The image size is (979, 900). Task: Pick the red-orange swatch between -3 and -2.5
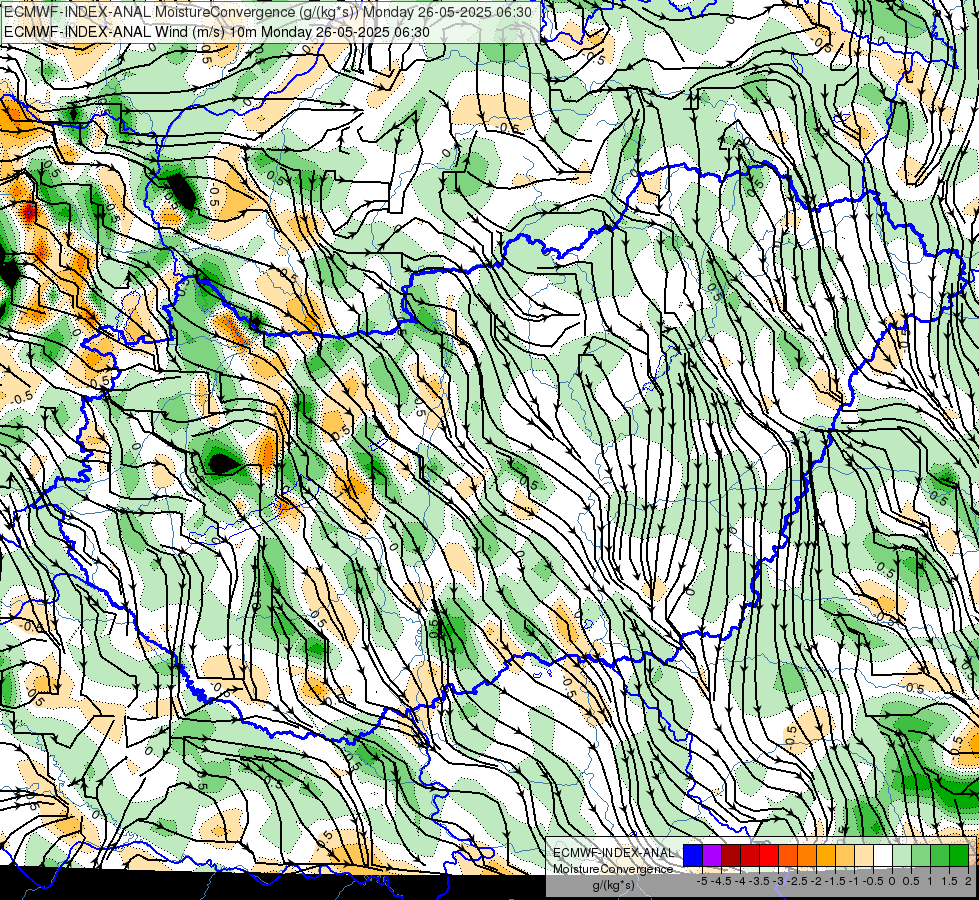tap(788, 855)
